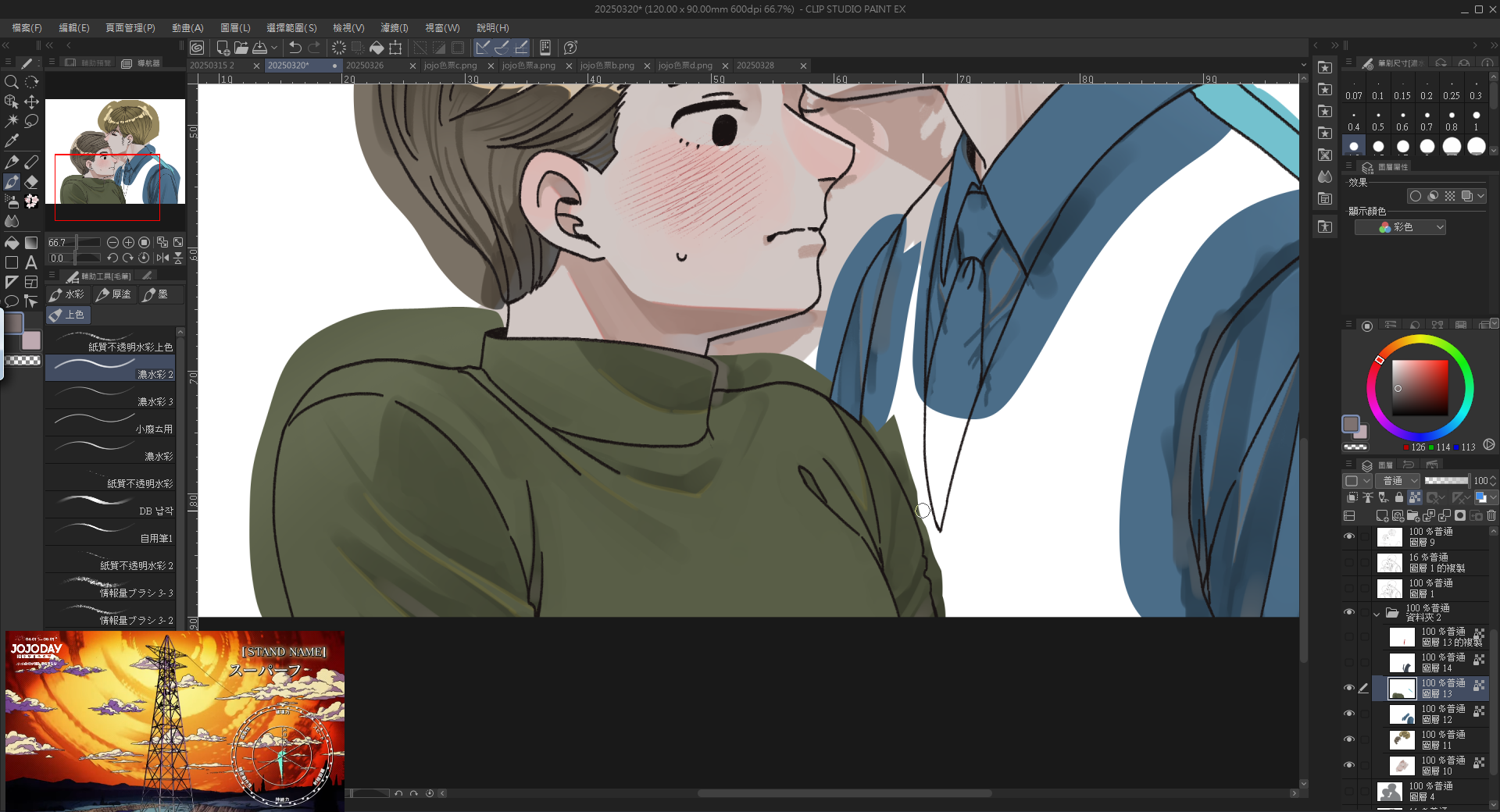The image size is (1500, 812).
Task: Select the Airbrush tool
Action: point(12,201)
